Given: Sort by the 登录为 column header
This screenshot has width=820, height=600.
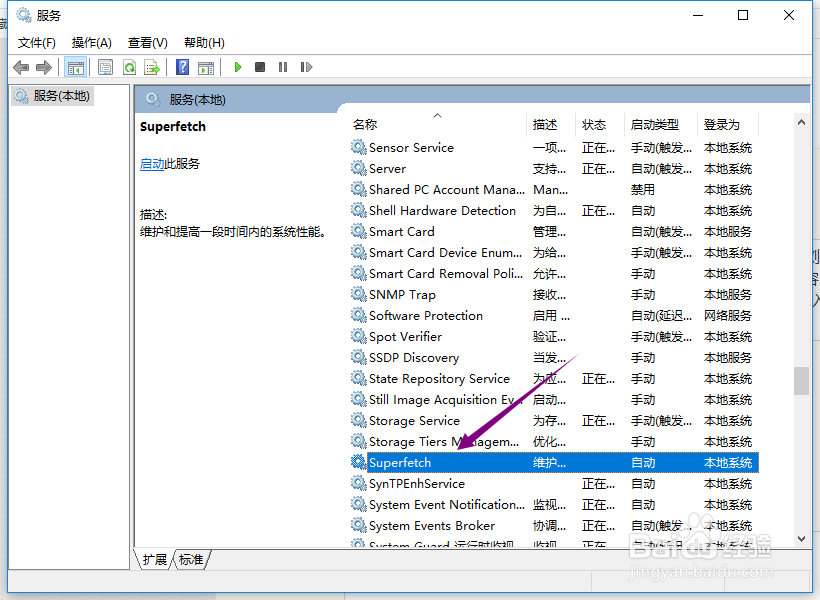Looking at the screenshot, I should [727, 124].
